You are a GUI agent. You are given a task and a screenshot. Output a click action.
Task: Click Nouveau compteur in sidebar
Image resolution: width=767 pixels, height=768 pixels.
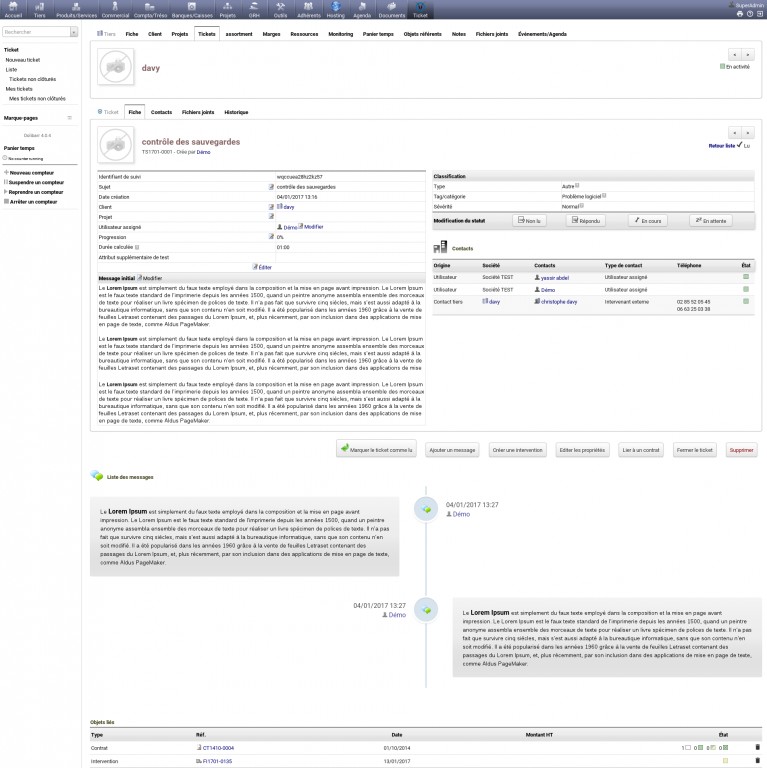(31, 172)
